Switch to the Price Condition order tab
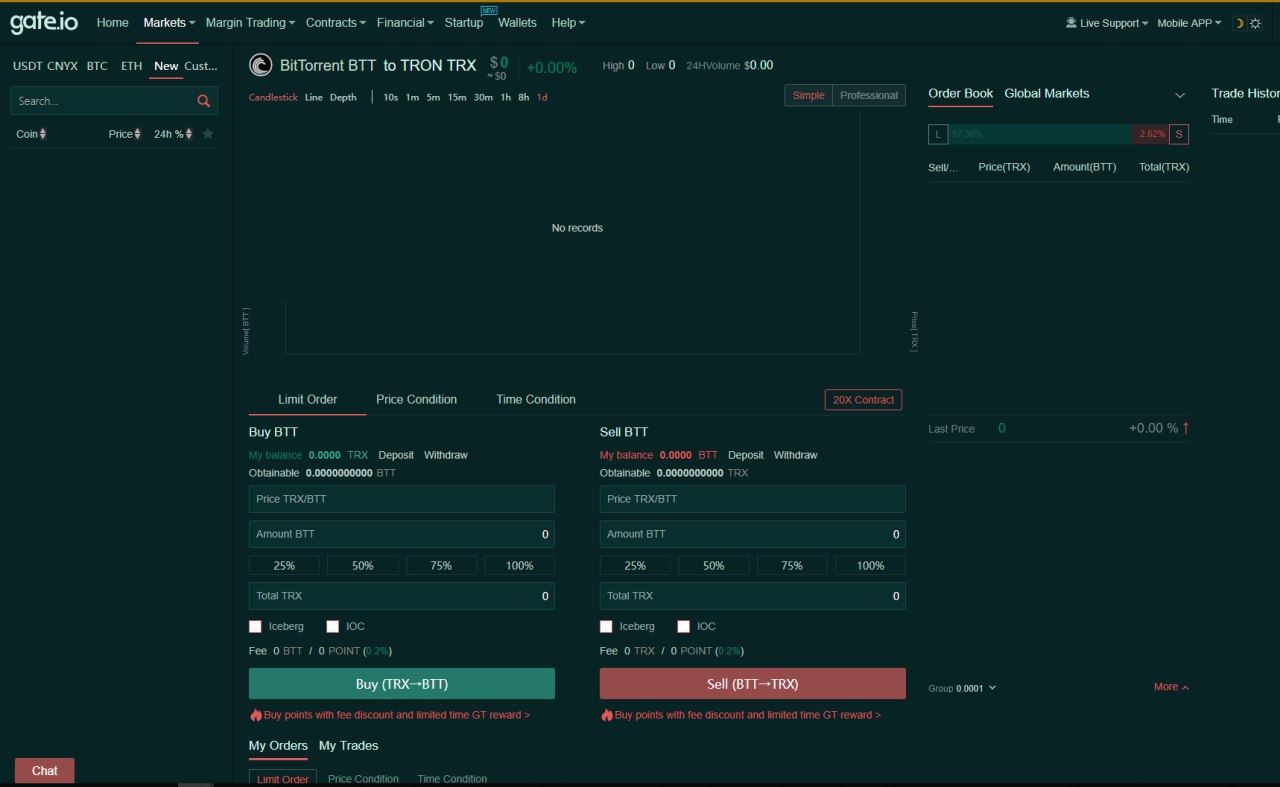Image resolution: width=1280 pixels, height=787 pixels. pos(417,399)
